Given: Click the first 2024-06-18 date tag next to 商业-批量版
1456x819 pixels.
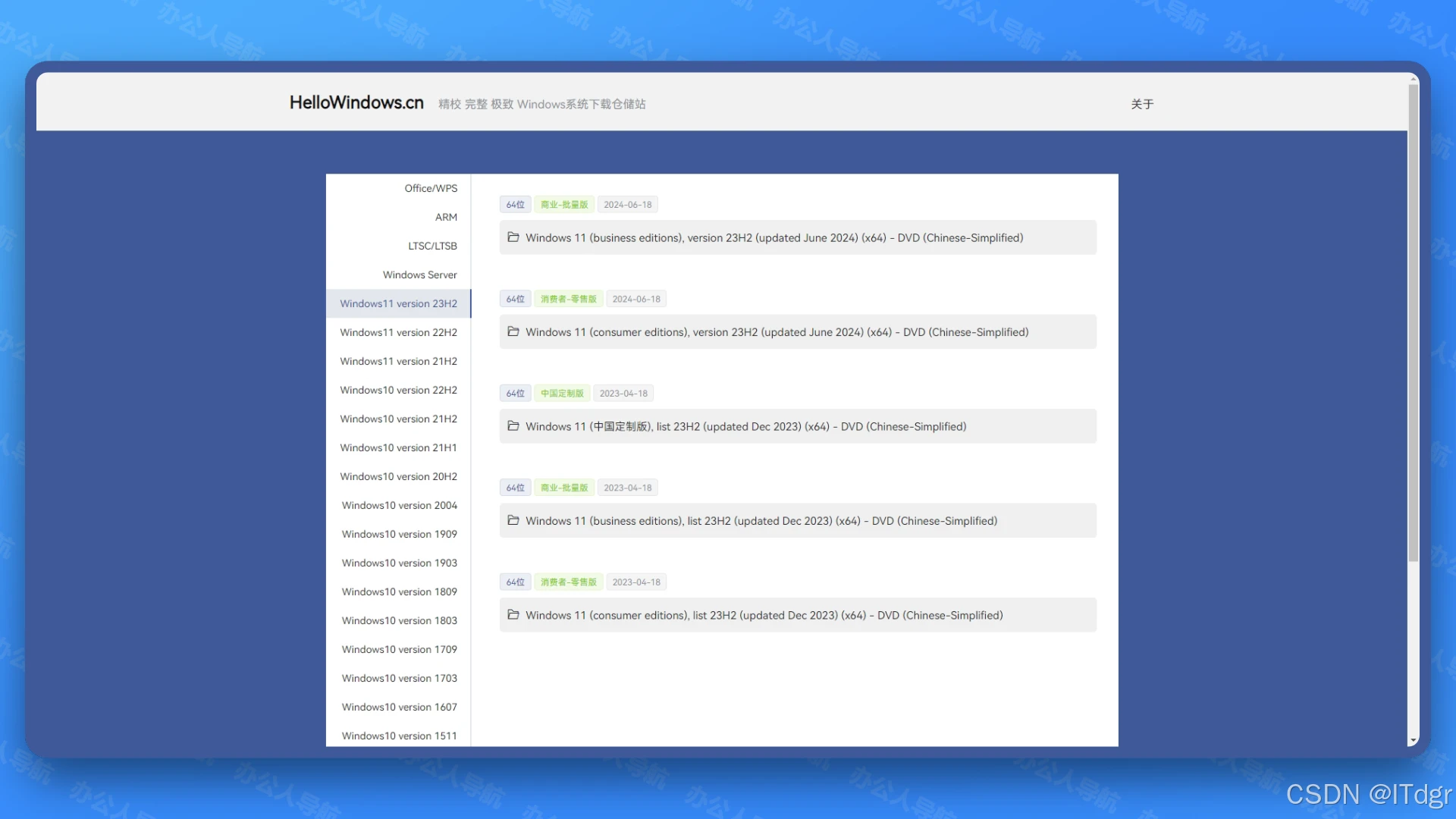Looking at the screenshot, I should (628, 205).
